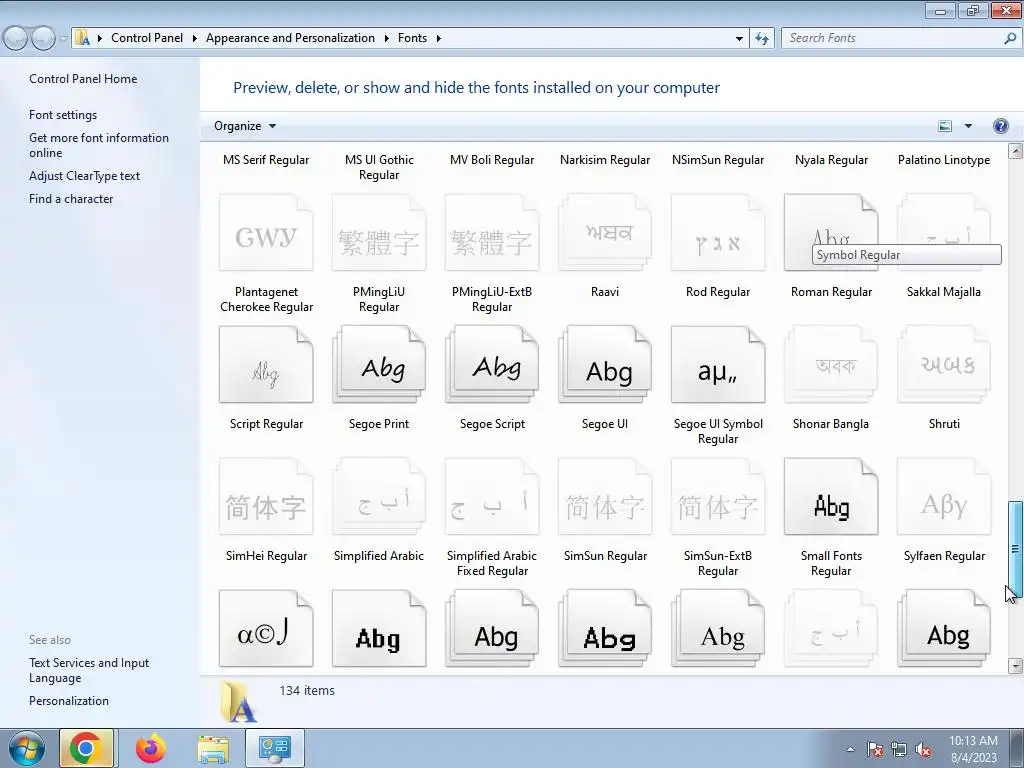Expand the Organize menu
Viewport: 1024px width, 768px height.
tap(245, 126)
